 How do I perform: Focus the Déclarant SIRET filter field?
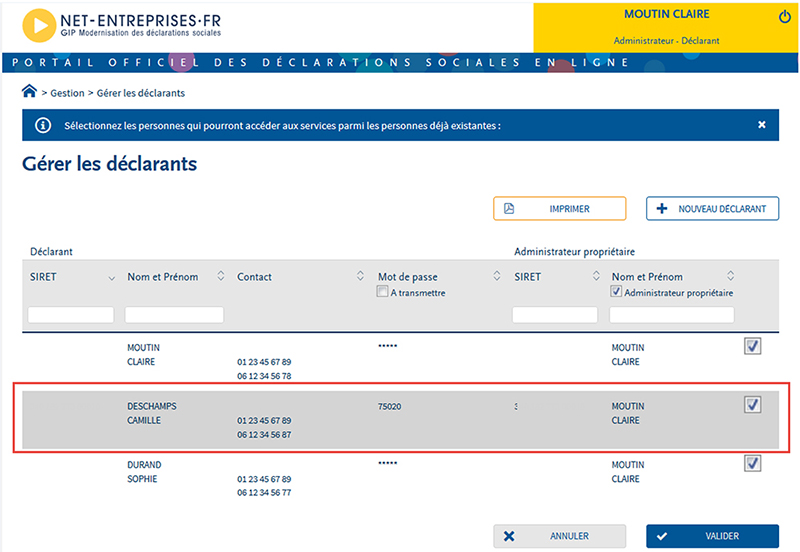[71, 315]
